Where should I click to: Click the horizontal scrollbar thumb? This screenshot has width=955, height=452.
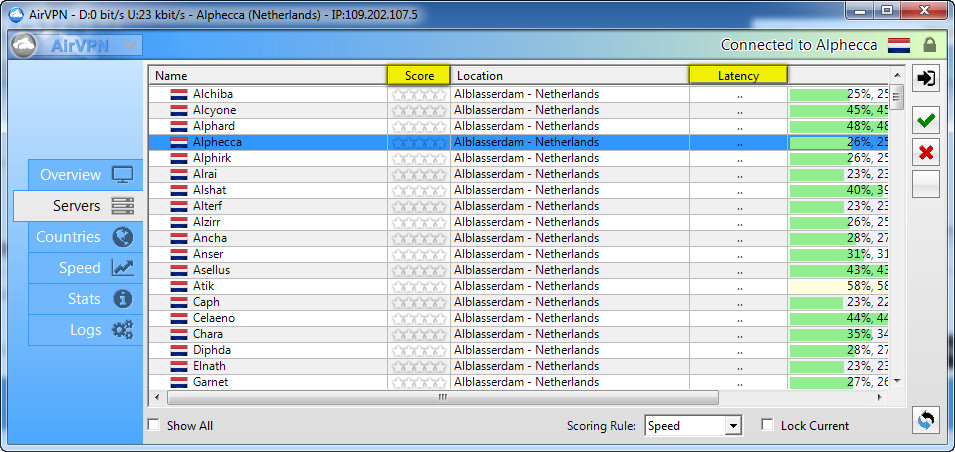pyautogui.click(x=443, y=398)
